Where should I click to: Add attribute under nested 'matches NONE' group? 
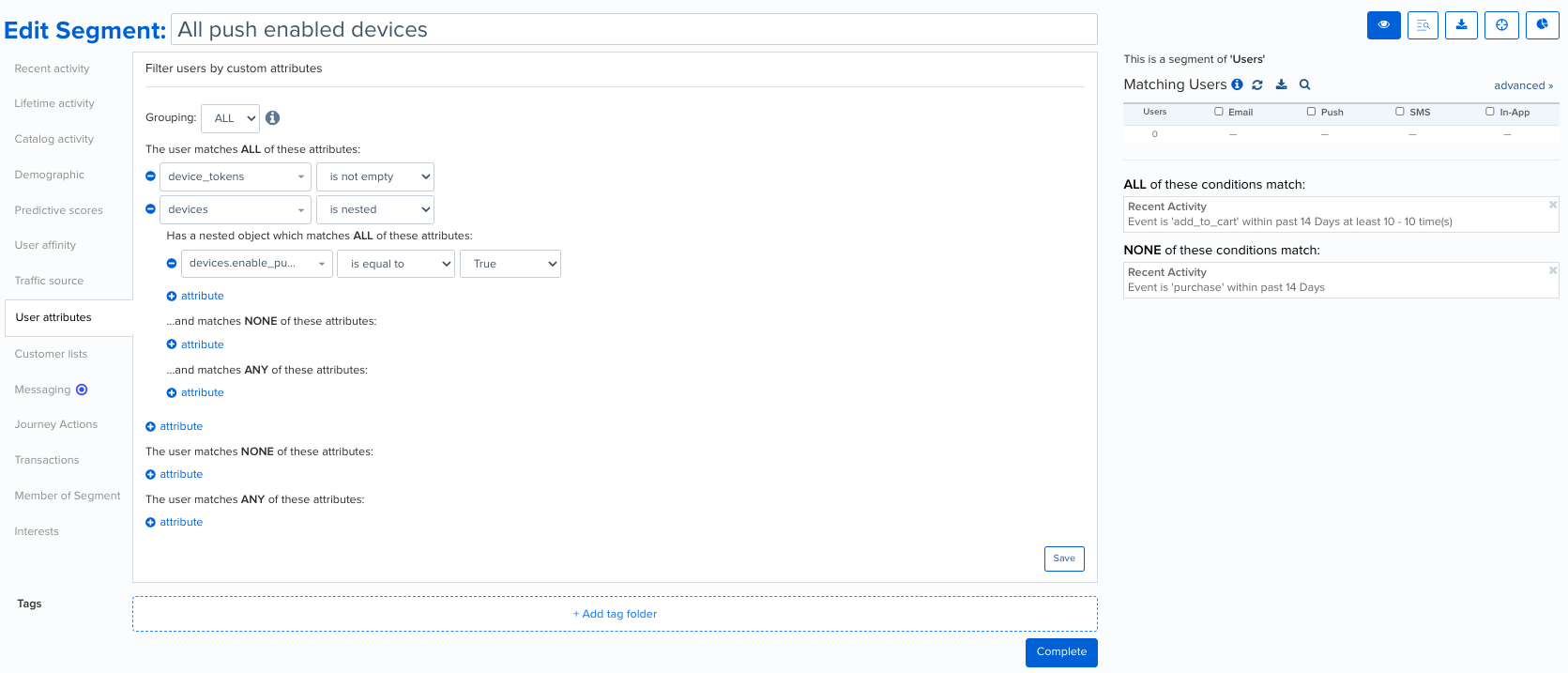pos(195,344)
